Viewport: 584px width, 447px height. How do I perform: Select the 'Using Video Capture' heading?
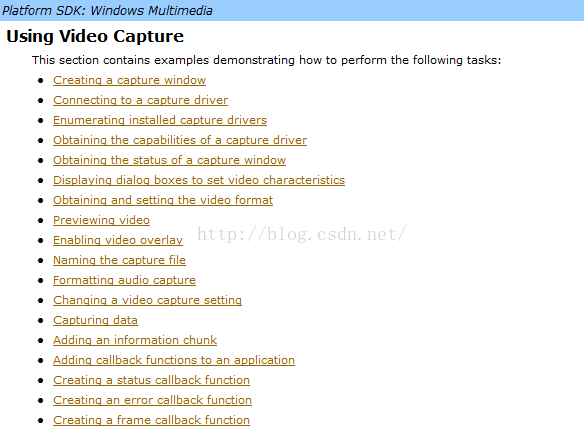point(95,37)
